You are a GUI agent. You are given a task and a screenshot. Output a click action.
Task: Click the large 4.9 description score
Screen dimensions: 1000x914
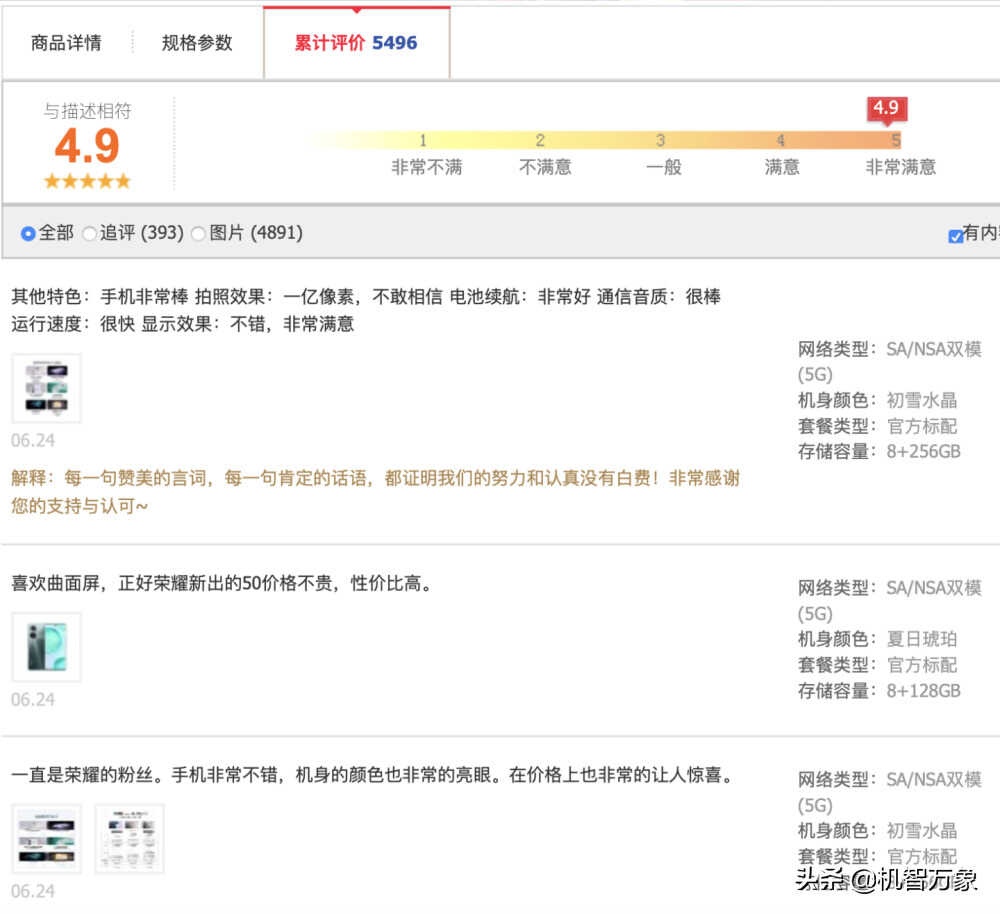(87, 146)
